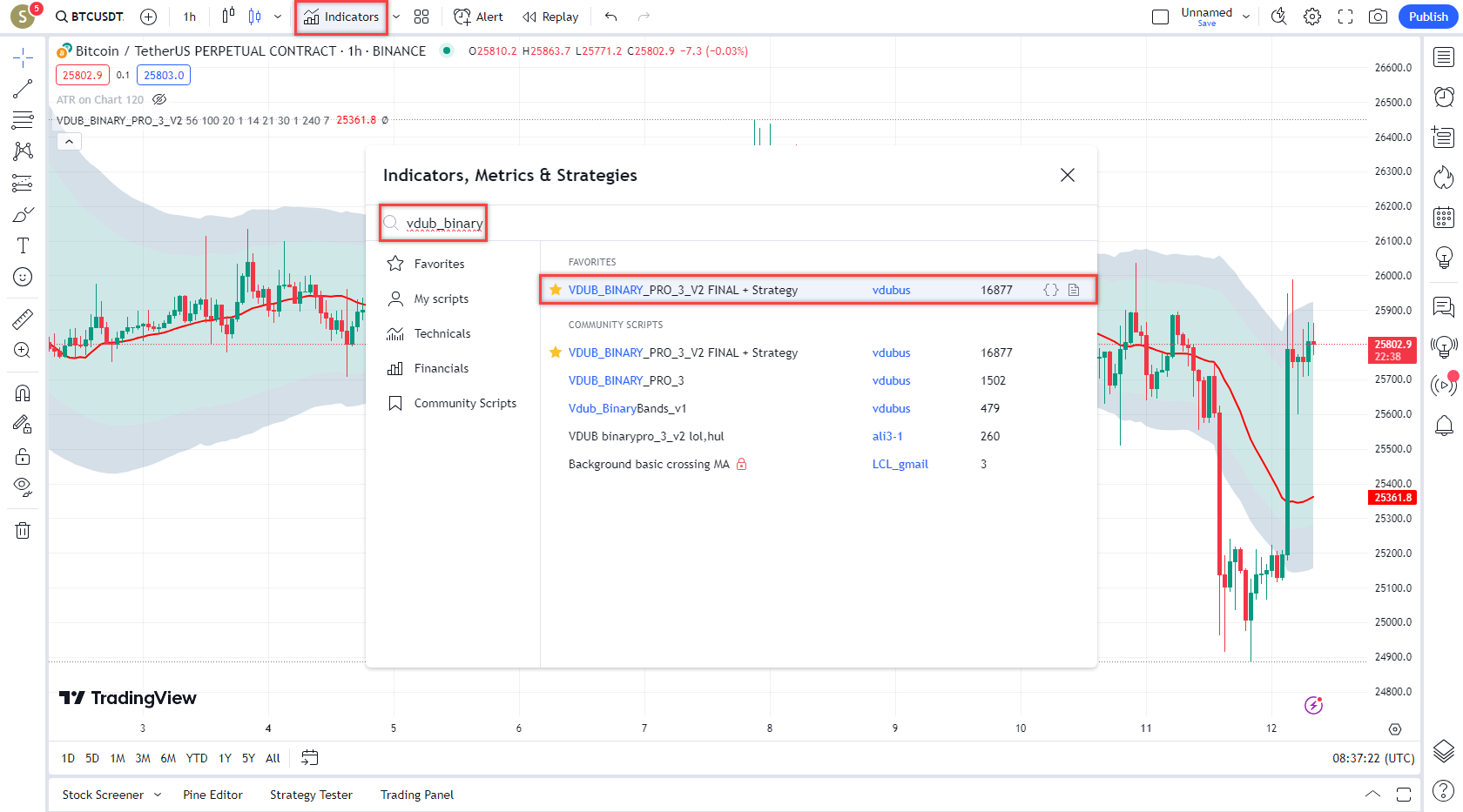The image size is (1463, 812).
Task: Open the layout grid selector icon
Action: [421, 17]
